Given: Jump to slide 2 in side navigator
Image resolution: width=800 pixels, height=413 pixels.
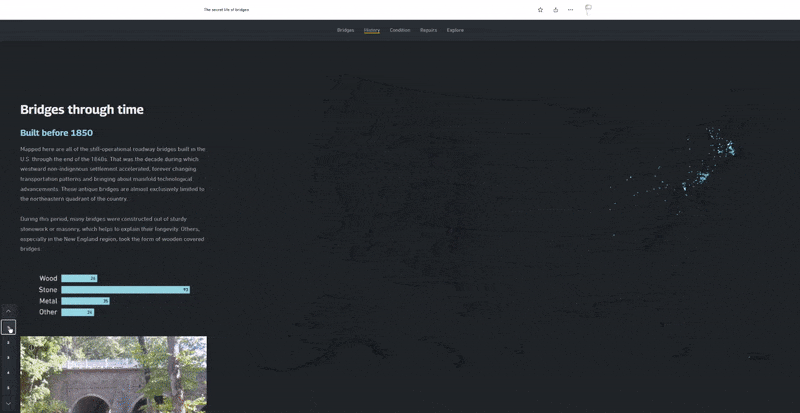Looking at the screenshot, I should point(8,343).
